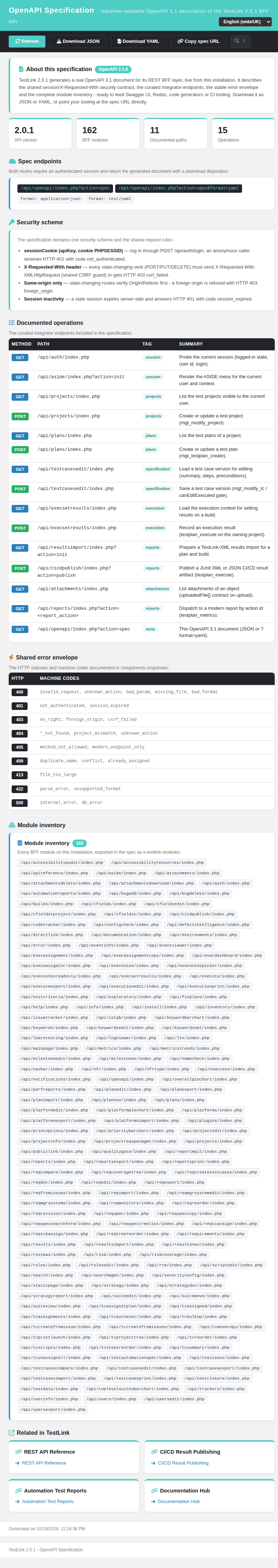Open the Automation Test Reports link
Image resolution: width=278 pixels, height=1568 pixels.
[48, 1502]
